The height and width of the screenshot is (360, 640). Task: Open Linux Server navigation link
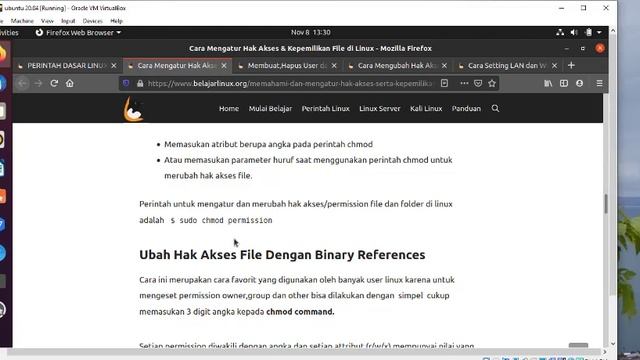point(380,109)
